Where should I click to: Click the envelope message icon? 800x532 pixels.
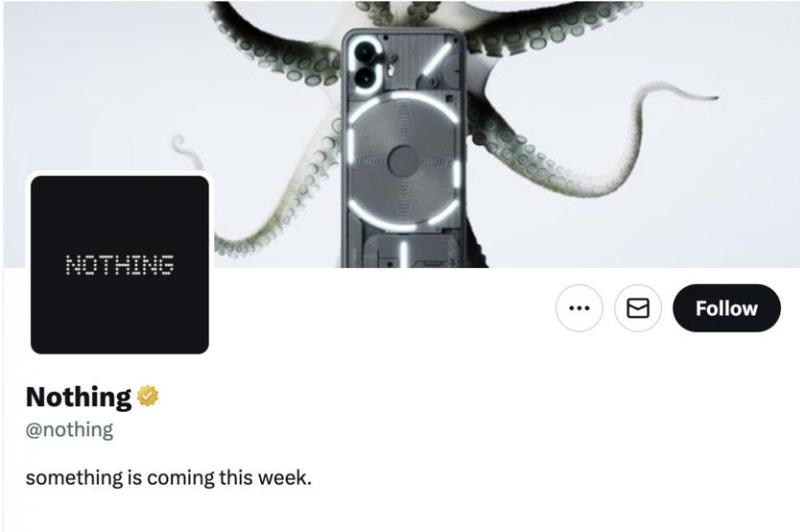(638, 308)
